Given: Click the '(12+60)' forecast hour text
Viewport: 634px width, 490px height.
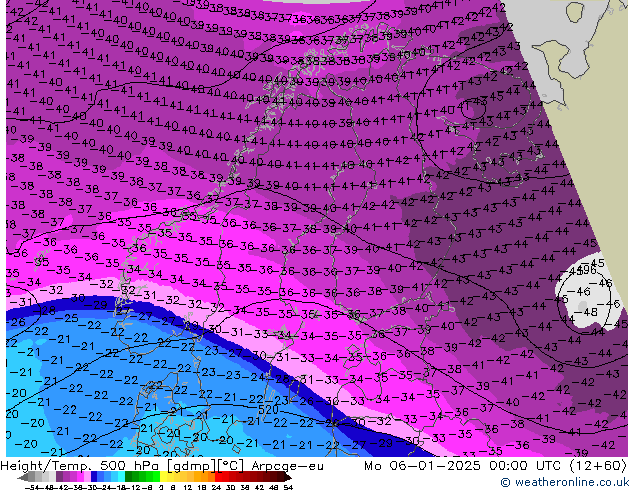Looking at the screenshot, I should [x=598, y=466].
